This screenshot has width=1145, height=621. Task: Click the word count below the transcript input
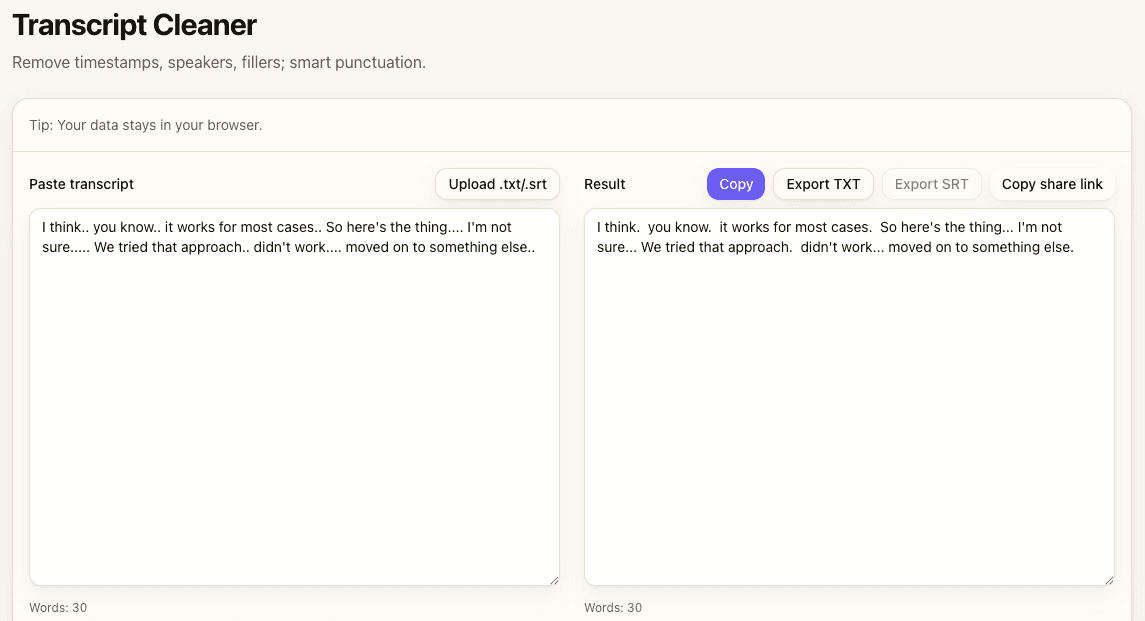click(58, 608)
